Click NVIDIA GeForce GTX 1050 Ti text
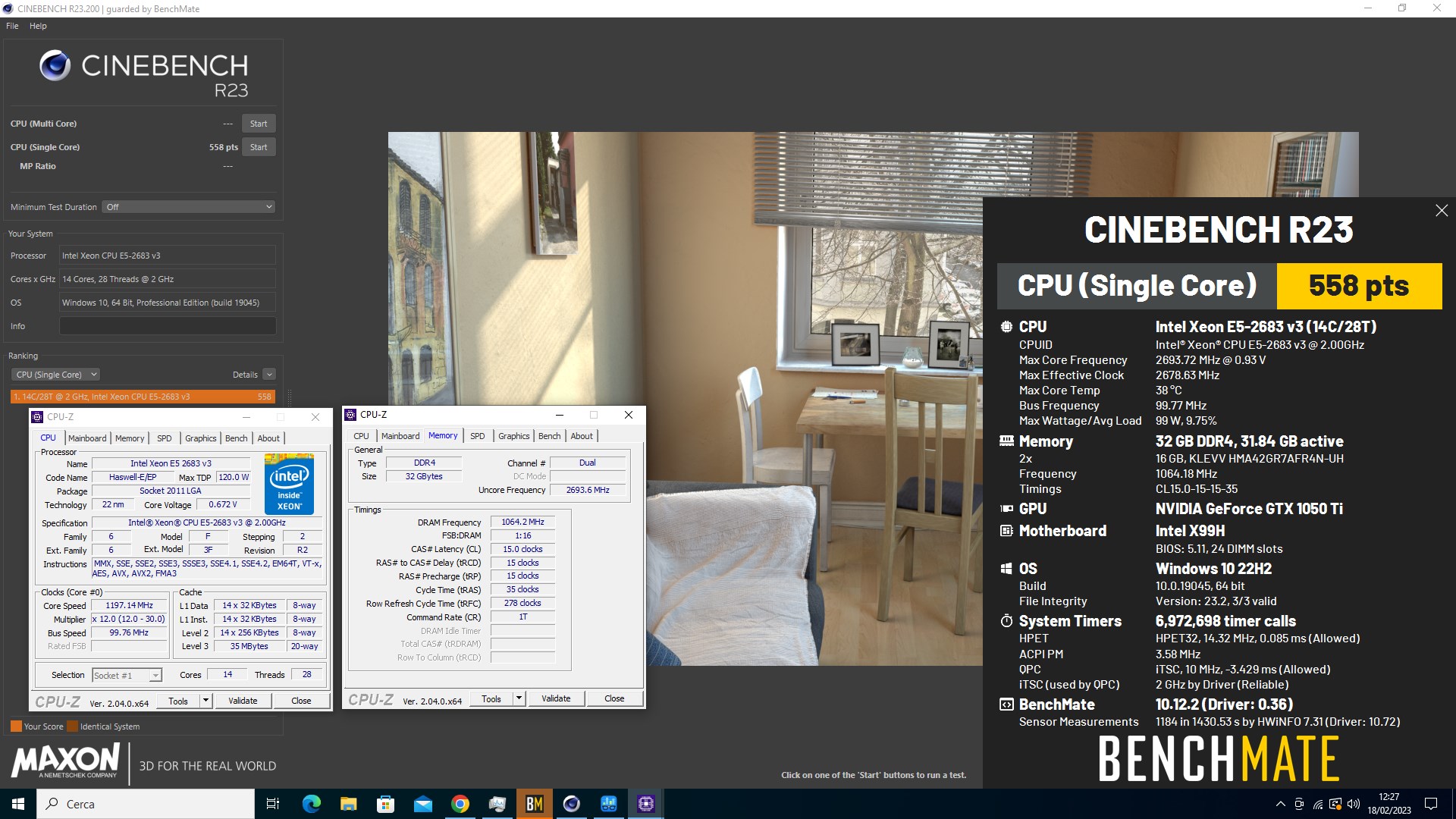Viewport: 1456px width, 819px height. tap(1249, 509)
